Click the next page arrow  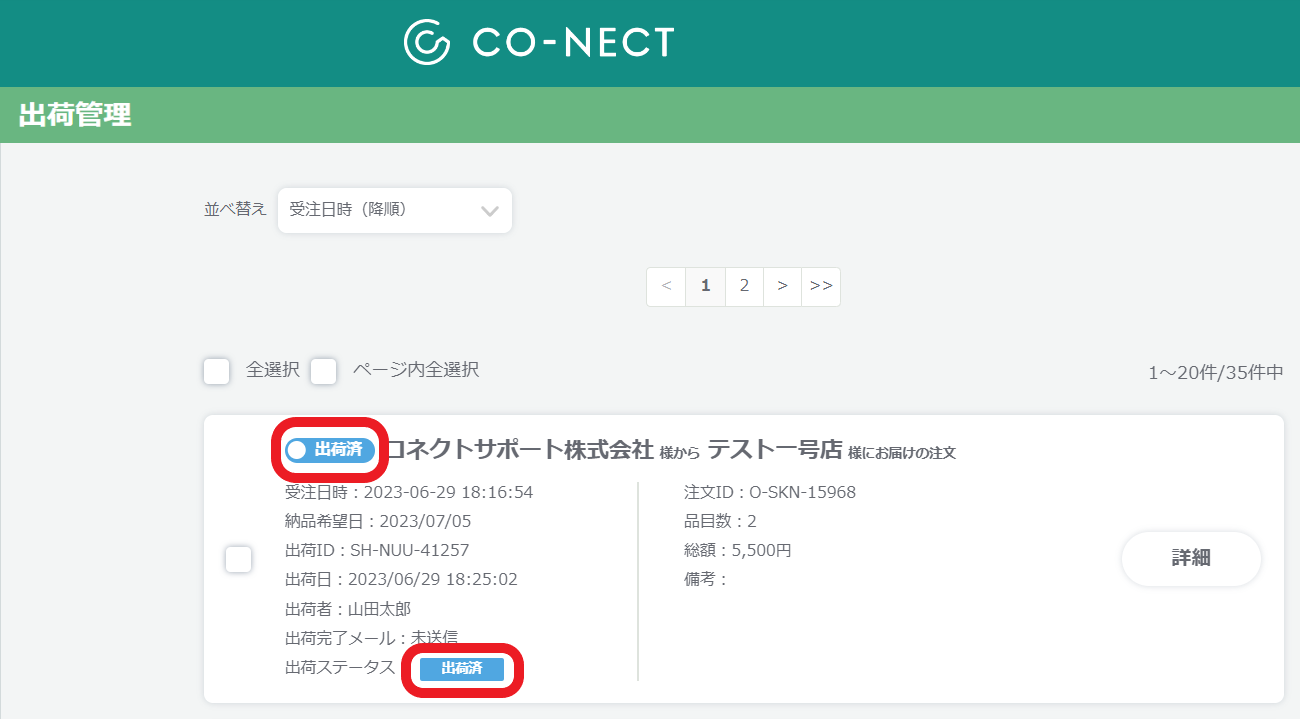coord(782,286)
